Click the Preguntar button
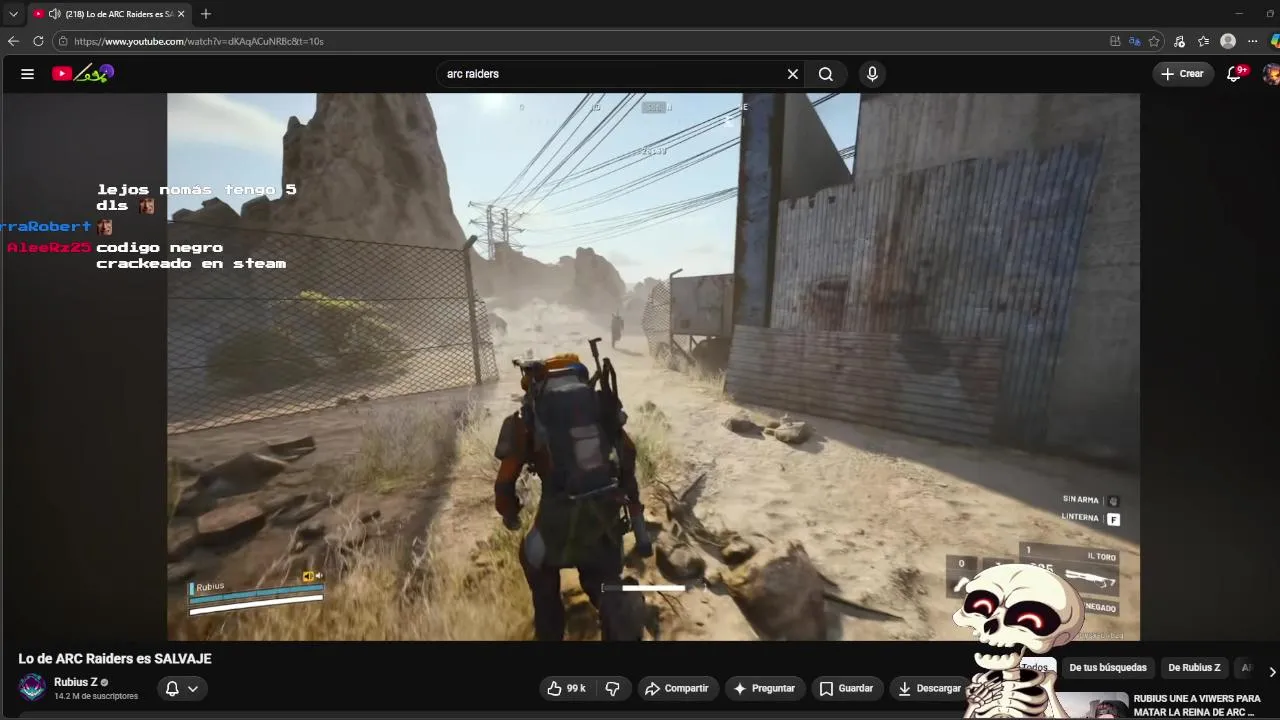 (764, 688)
